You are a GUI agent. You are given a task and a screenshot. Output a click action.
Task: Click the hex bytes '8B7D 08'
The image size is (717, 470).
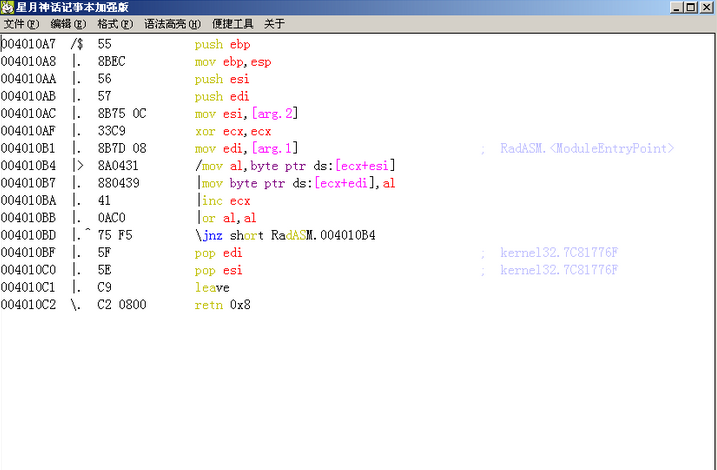[122, 149]
